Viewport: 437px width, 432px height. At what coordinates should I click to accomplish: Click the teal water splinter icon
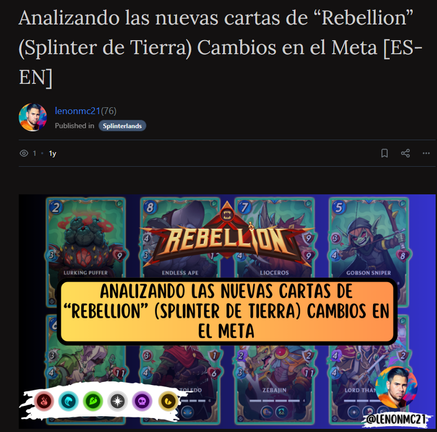tap(68, 401)
